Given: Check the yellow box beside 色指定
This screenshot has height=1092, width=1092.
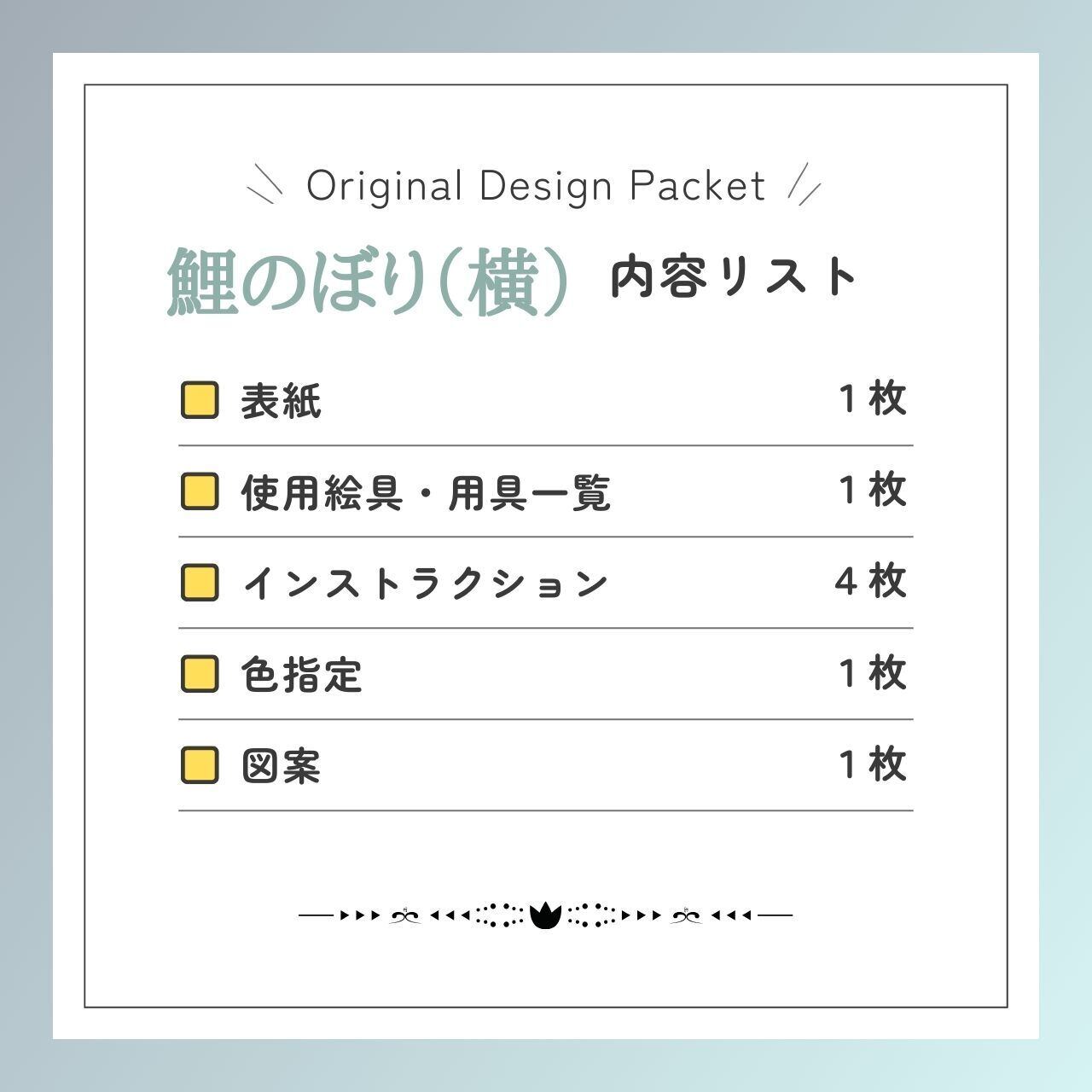Looking at the screenshot, I should click(x=200, y=674).
